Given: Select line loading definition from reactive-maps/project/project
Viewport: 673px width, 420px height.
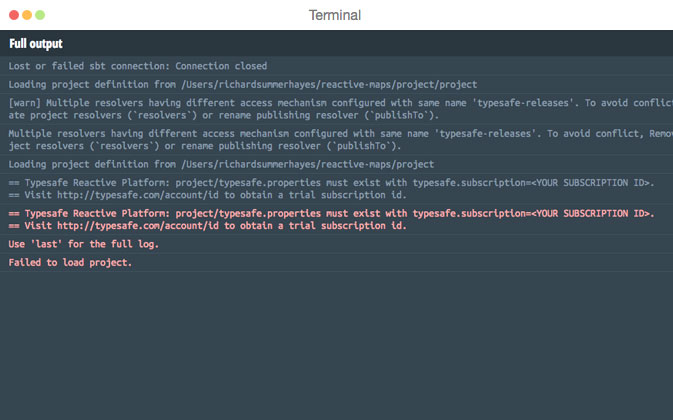Looking at the screenshot, I should [x=336, y=85].
